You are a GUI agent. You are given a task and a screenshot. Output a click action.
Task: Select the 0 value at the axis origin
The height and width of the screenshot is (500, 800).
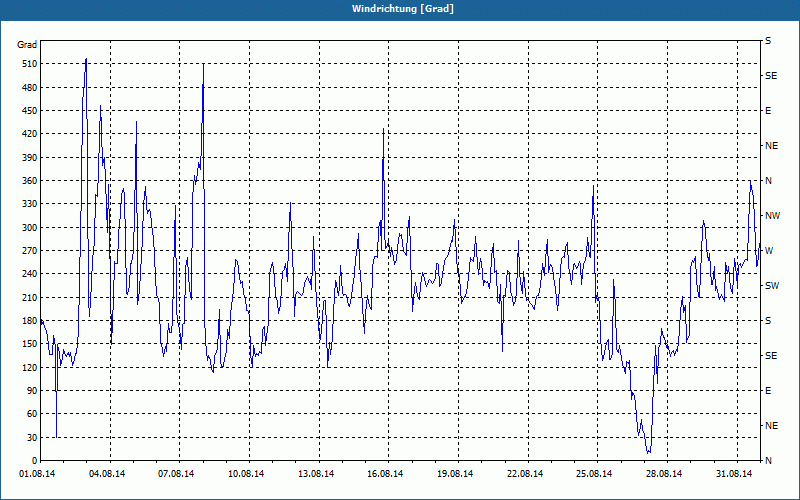(x=34, y=461)
